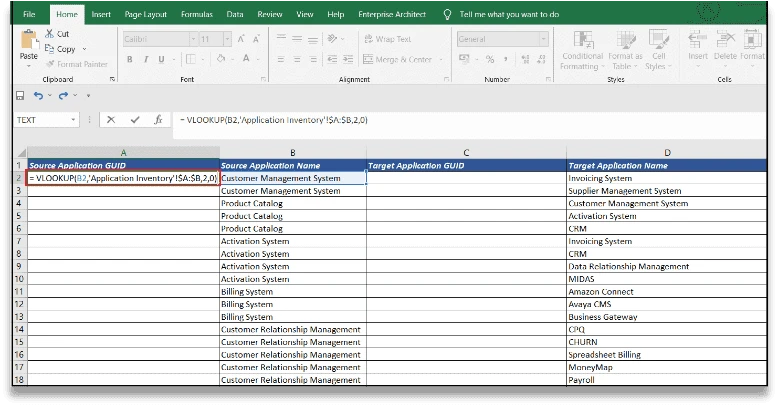Toggle Underline formatting
The height and width of the screenshot is (408, 778).
pos(161,60)
